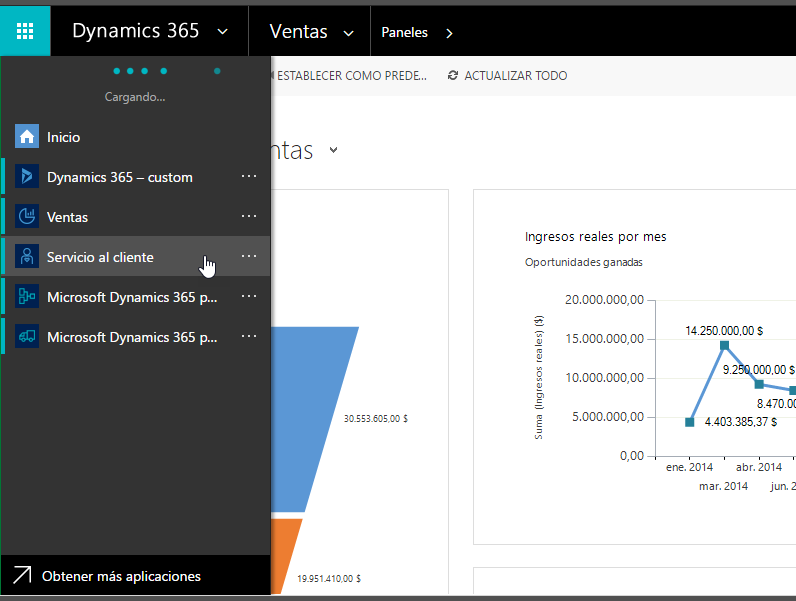
Task: Click the Dynamics 365 – custom app icon
Action: [x=27, y=177]
